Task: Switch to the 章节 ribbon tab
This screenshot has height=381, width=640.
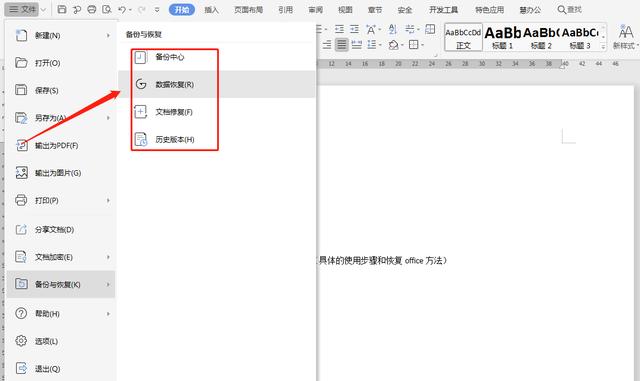Action: (x=375, y=9)
